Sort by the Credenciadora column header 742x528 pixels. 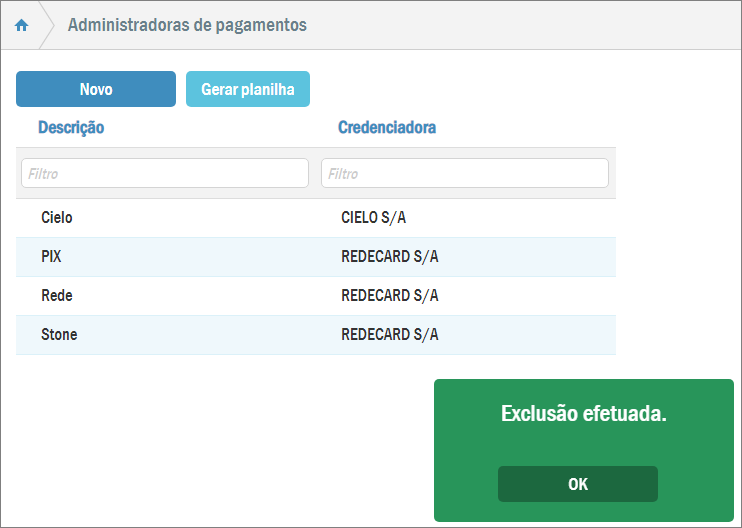point(386,128)
